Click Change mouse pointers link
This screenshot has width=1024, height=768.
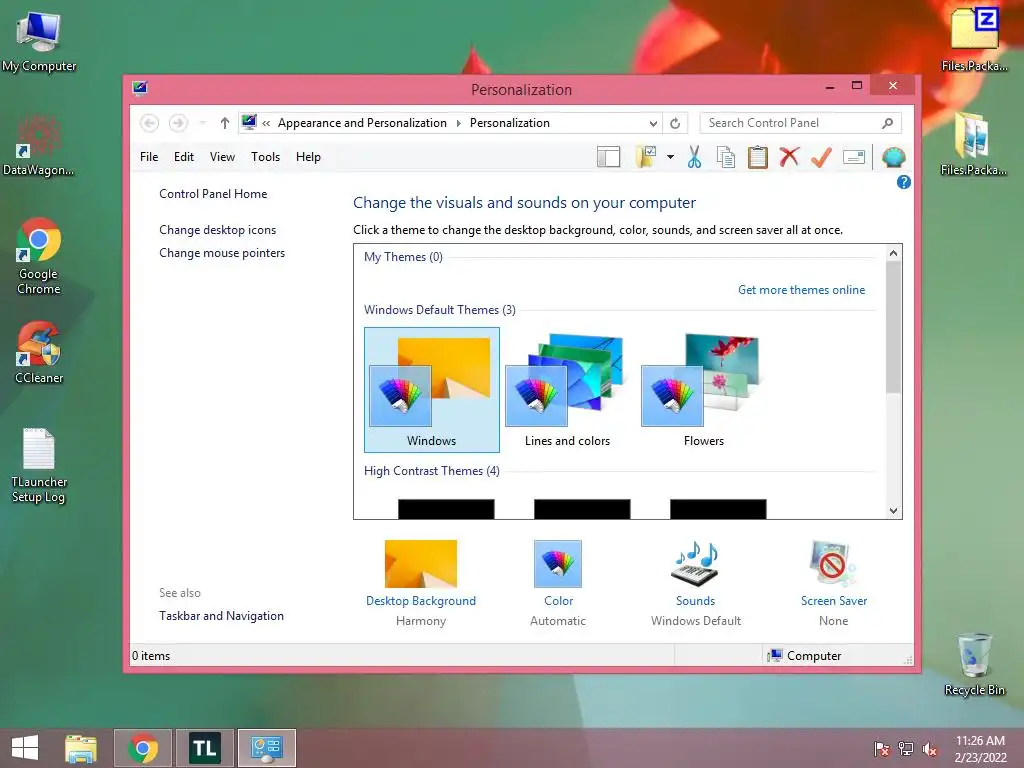point(222,253)
